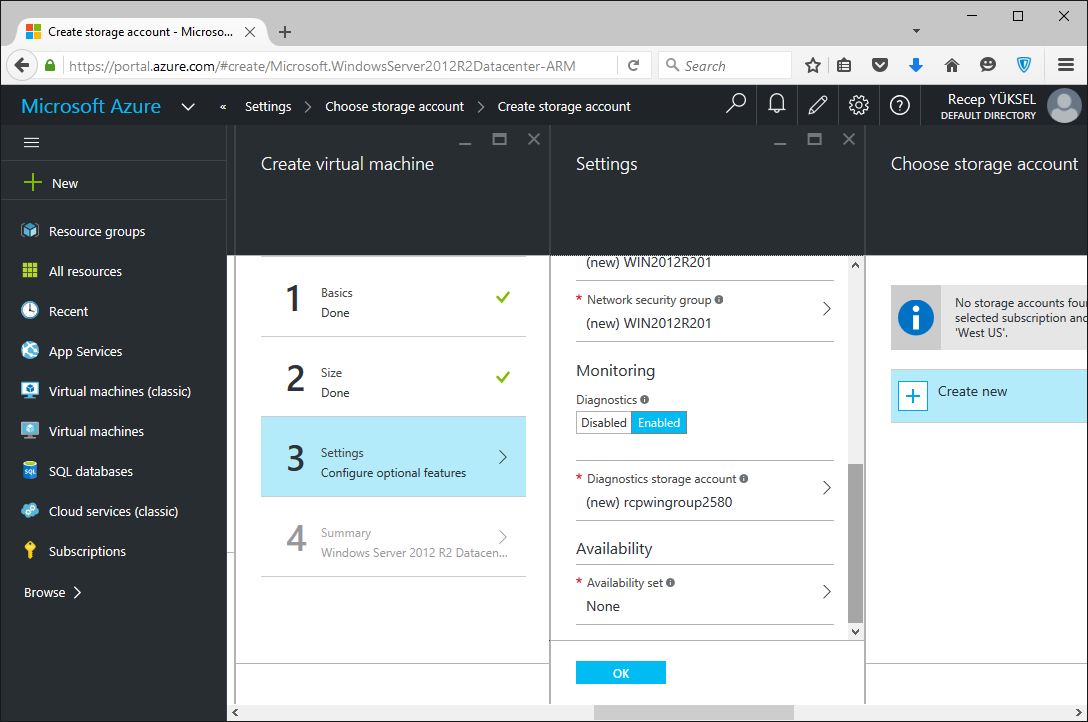Go to Firefox home page icon
The height and width of the screenshot is (722, 1088).
click(x=952, y=65)
